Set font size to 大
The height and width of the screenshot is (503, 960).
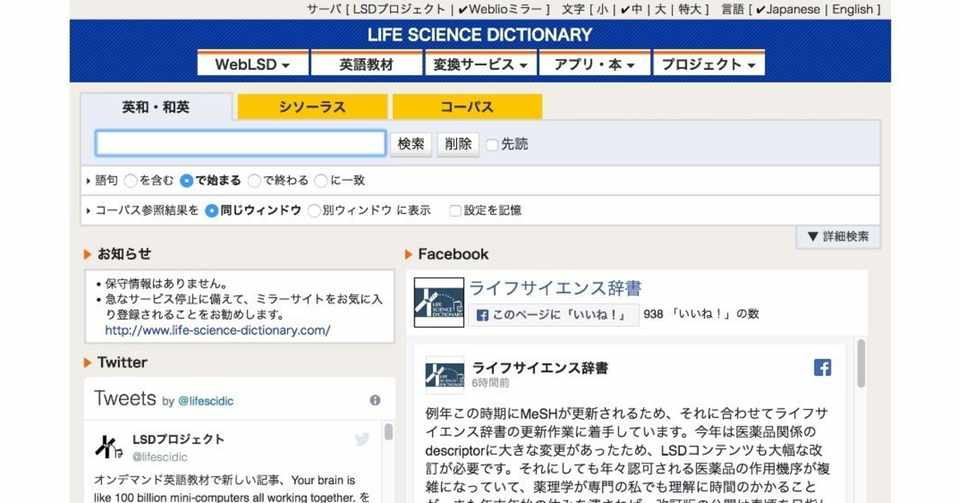tap(660, 9)
